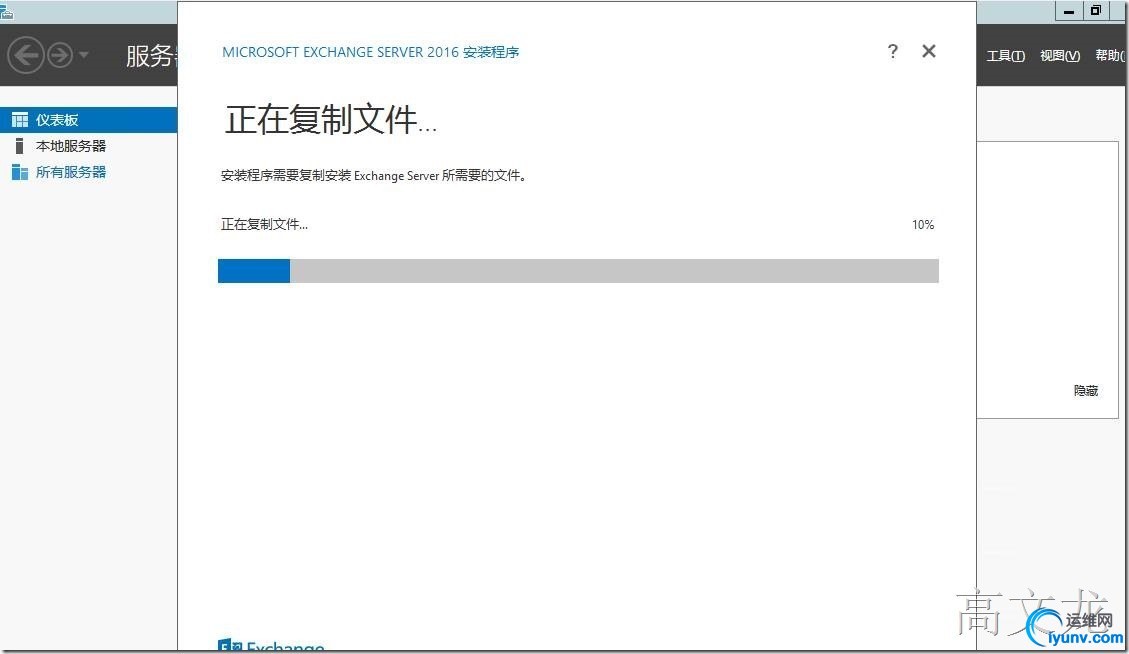The image size is (1129, 654).
Task: Click the 隐藏 link in Server Manager
Action: 1086,390
